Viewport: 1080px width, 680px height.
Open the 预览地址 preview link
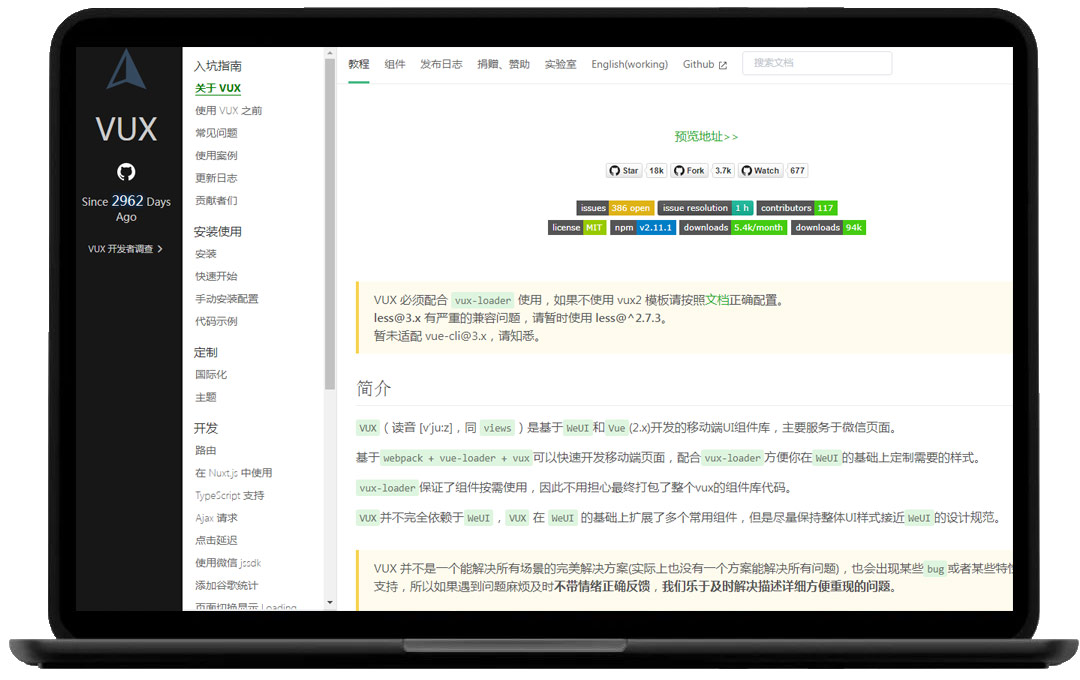(x=705, y=137)
